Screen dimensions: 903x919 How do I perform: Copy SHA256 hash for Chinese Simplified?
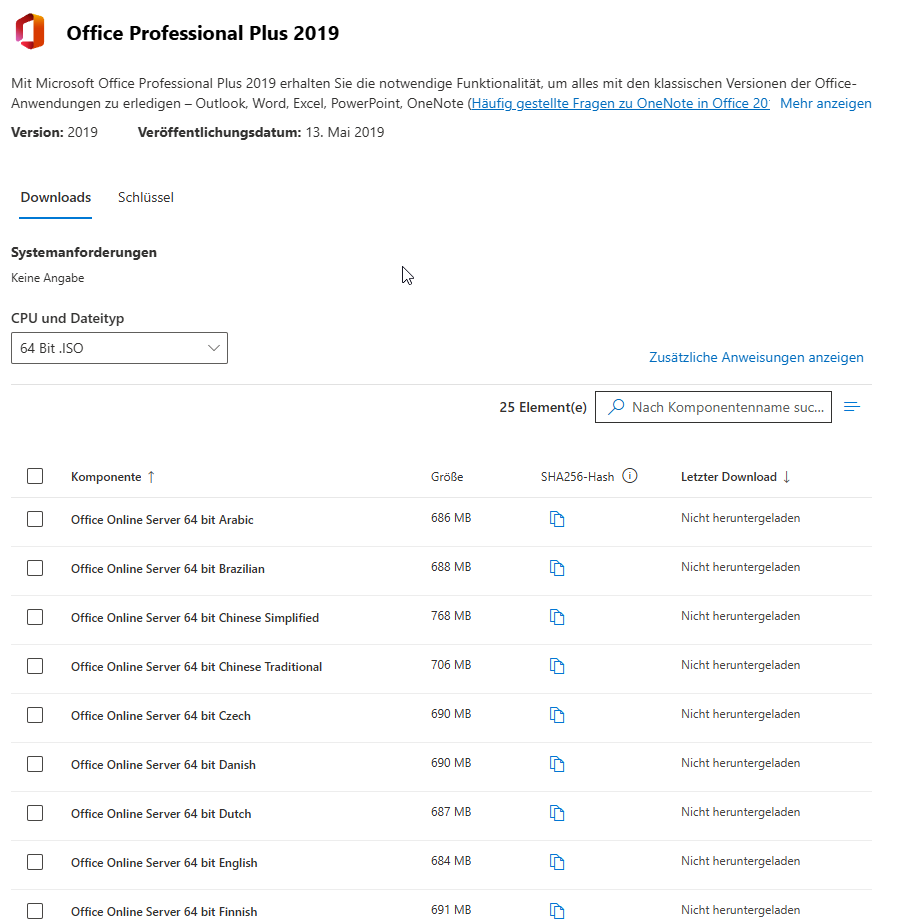[557, 617]
